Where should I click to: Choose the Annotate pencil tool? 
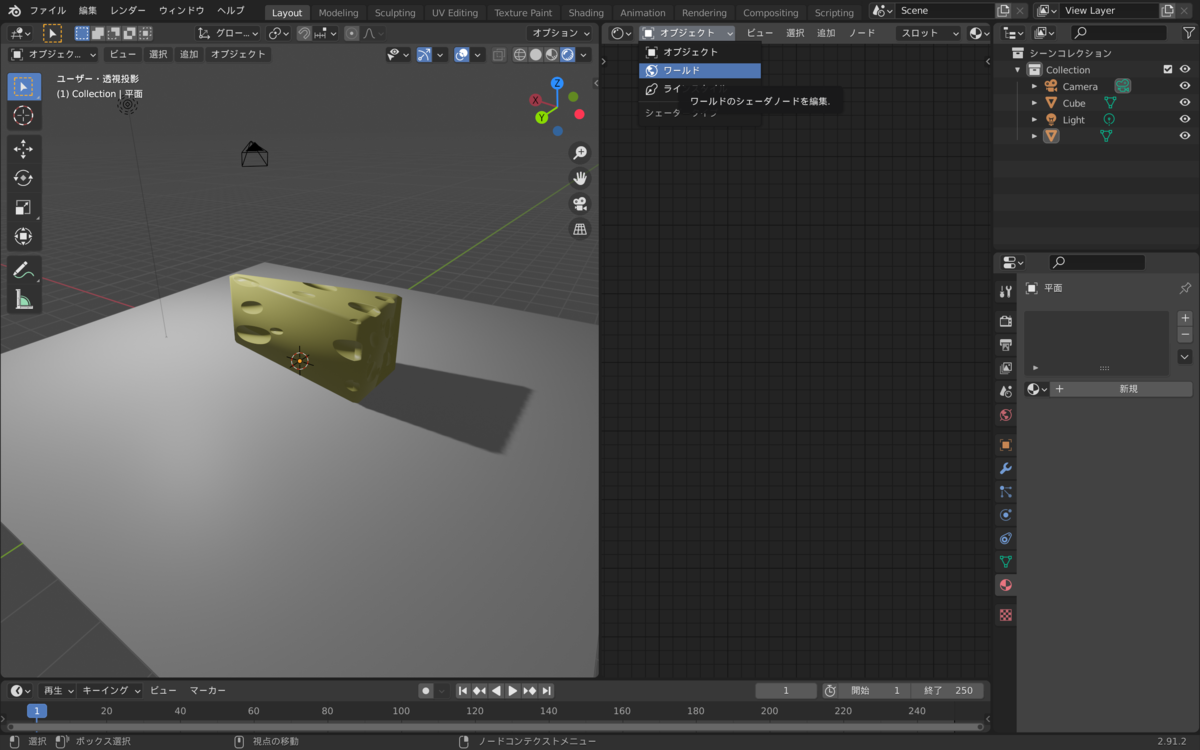click(x=23, y=270)
